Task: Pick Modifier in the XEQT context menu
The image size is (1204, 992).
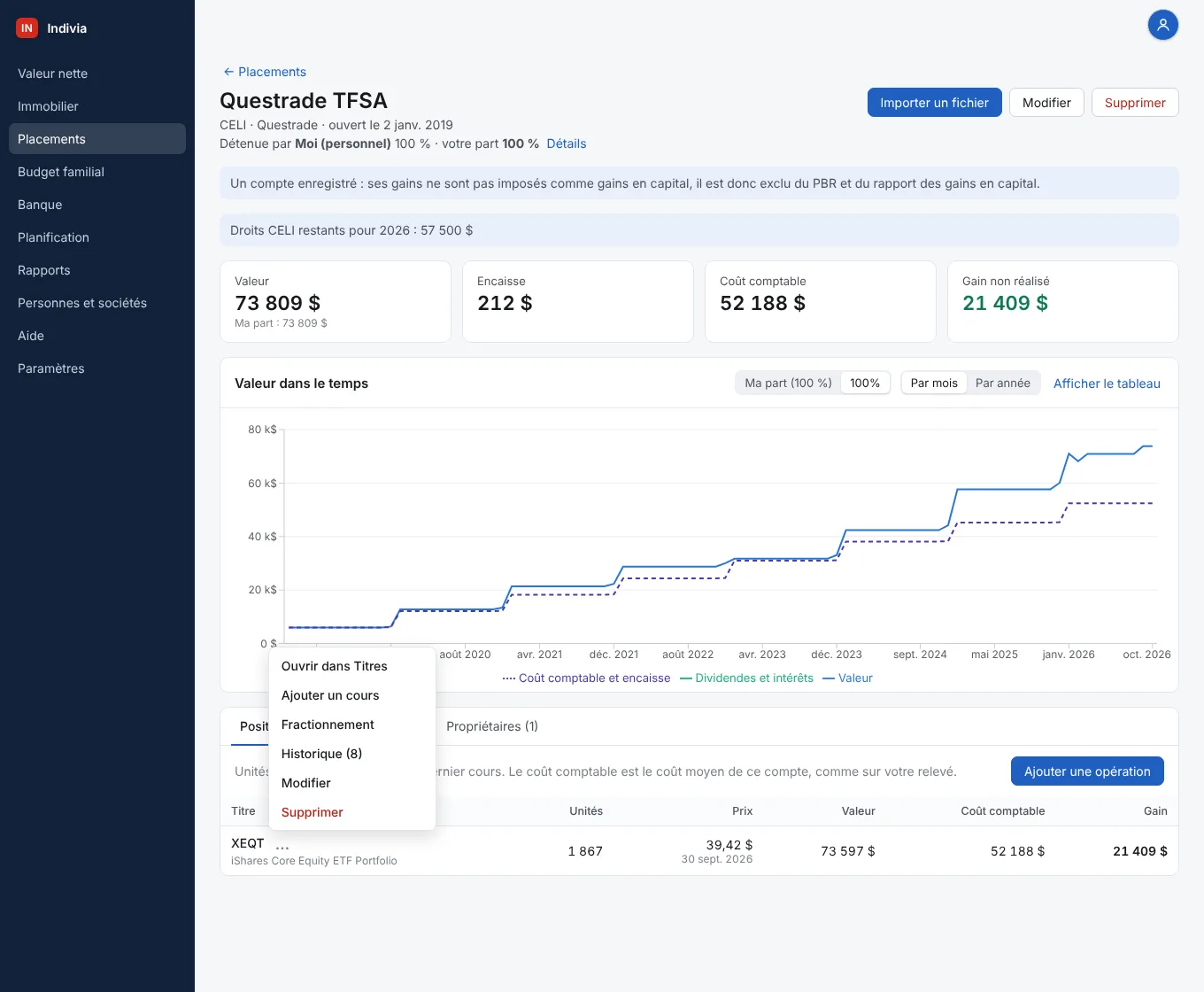Action: [351, 783]
